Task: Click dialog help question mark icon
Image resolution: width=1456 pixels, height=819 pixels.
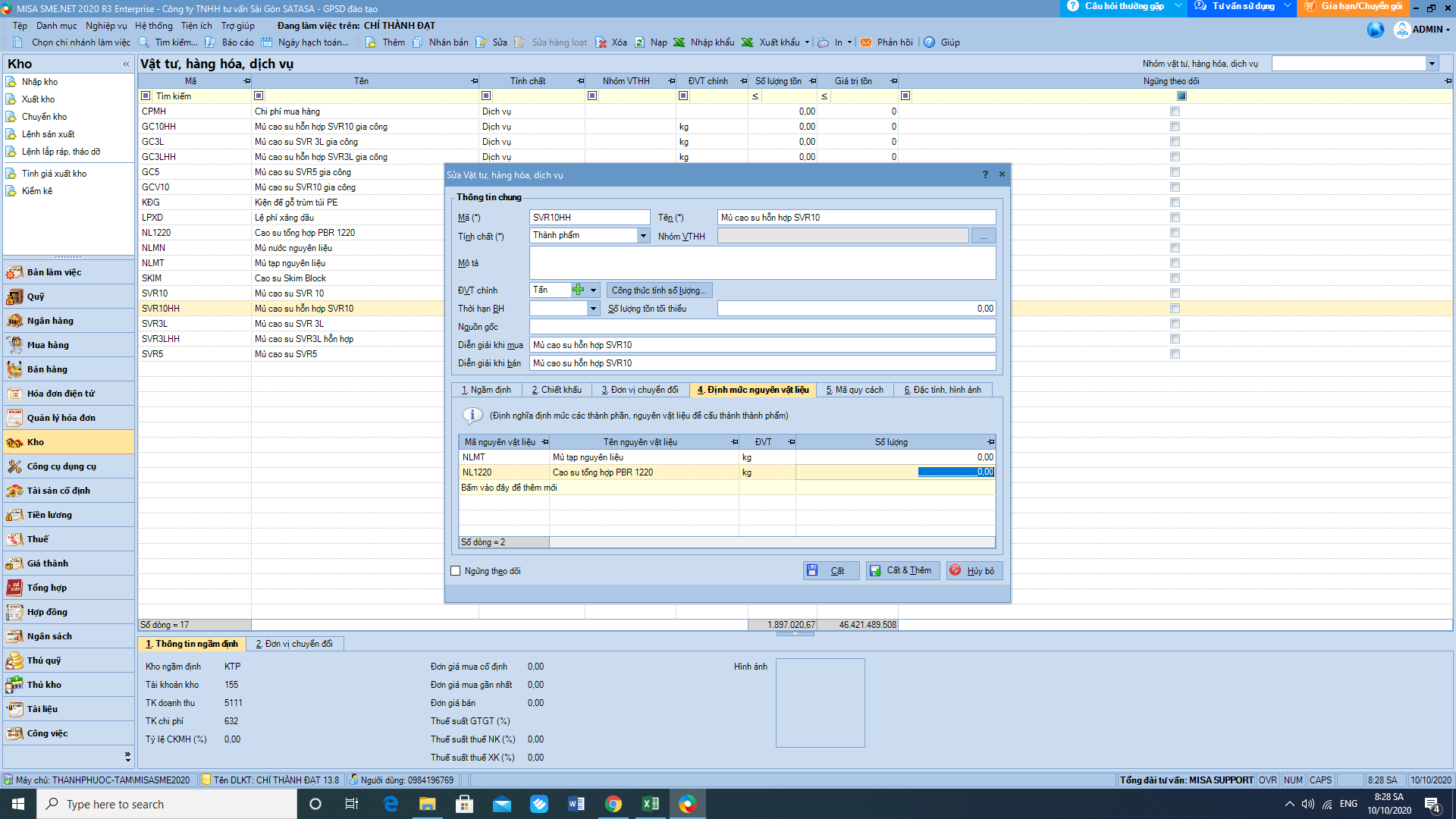Action: 985,174
